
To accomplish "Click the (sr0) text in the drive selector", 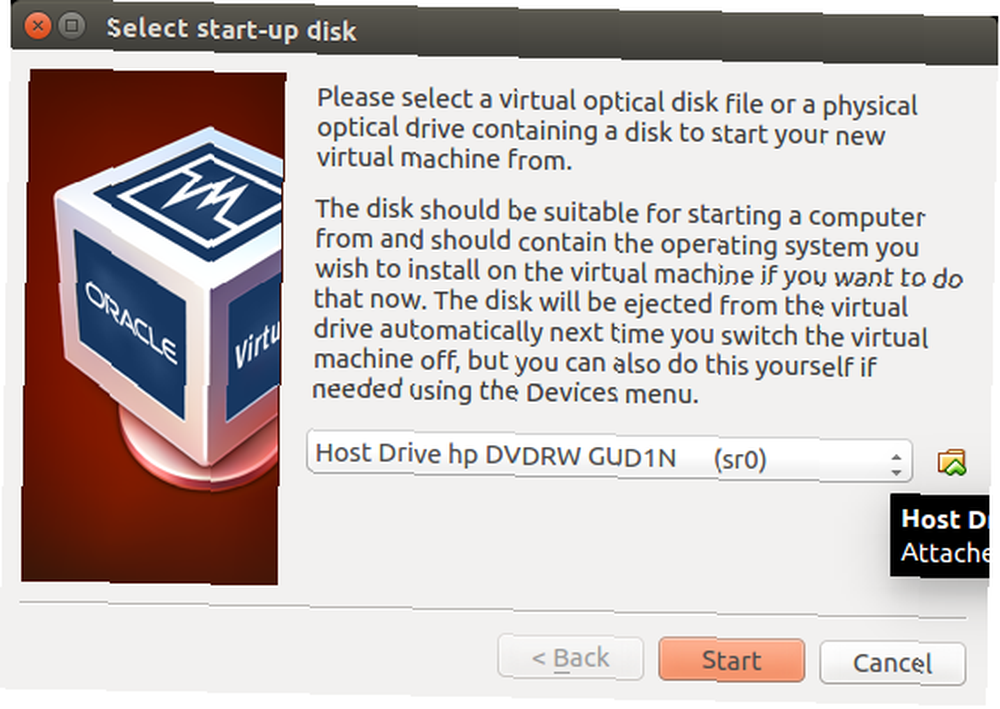I will (x=740, y=458).
